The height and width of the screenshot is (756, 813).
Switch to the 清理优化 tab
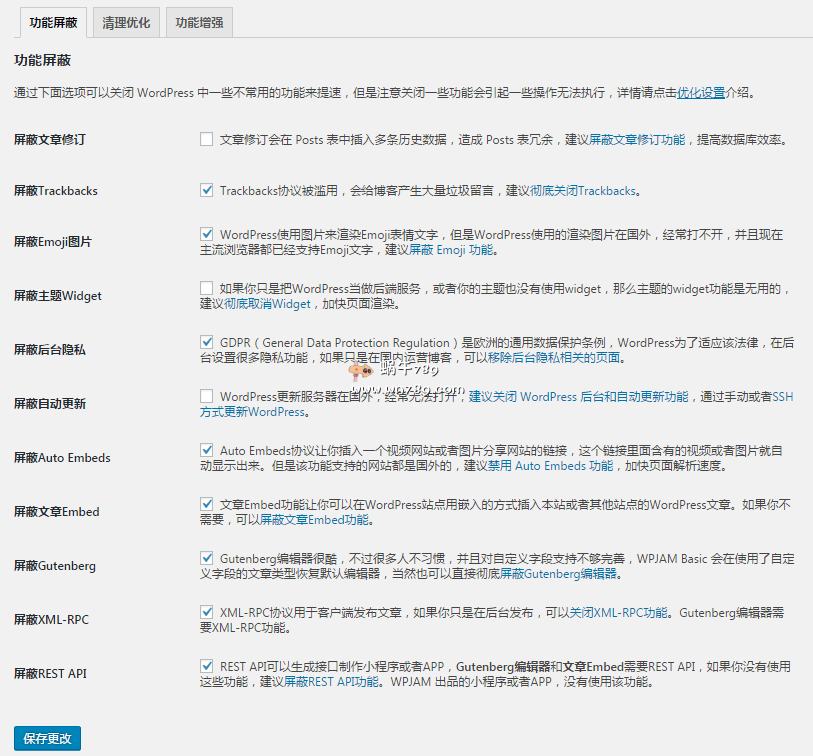click(126, 22)
